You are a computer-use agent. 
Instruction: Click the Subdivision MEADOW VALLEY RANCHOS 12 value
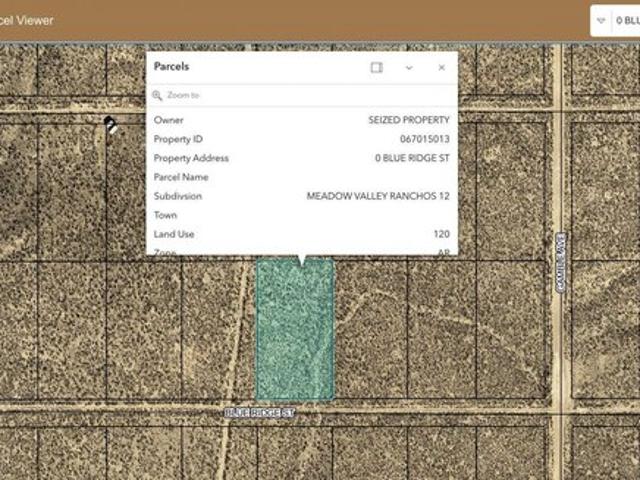(377, 196)
